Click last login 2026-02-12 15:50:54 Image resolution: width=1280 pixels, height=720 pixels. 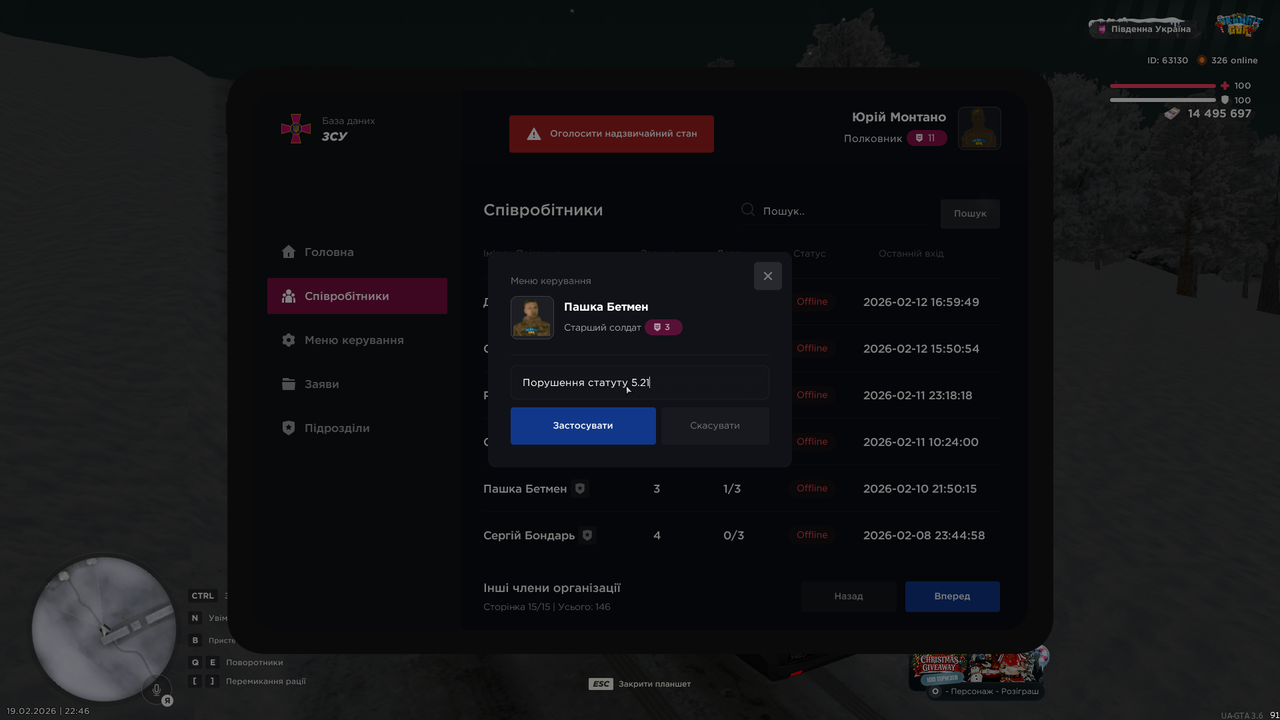[x=921, y=349]
